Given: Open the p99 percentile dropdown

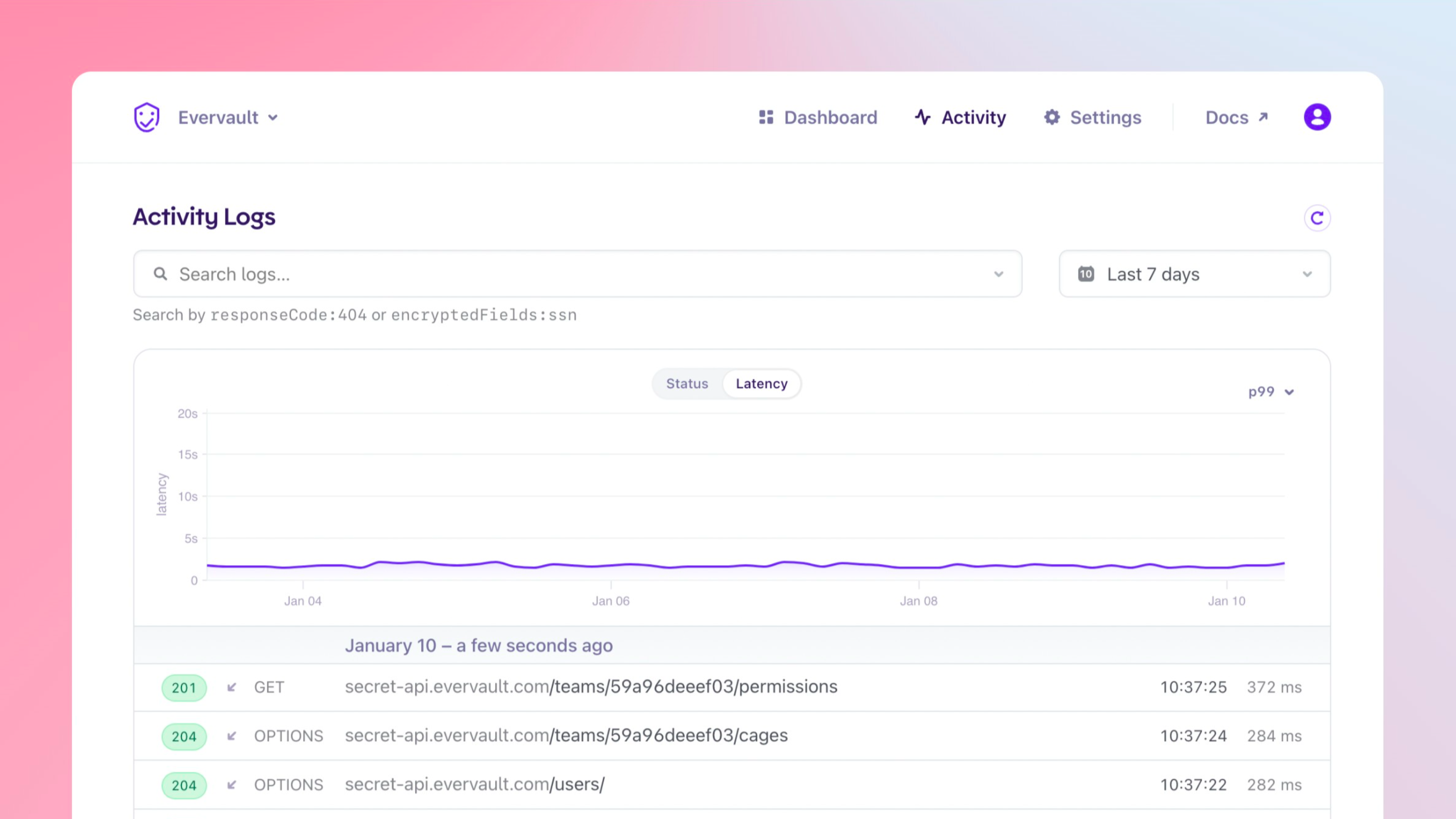Looking at the screenshot, I should pos(1270,392).
